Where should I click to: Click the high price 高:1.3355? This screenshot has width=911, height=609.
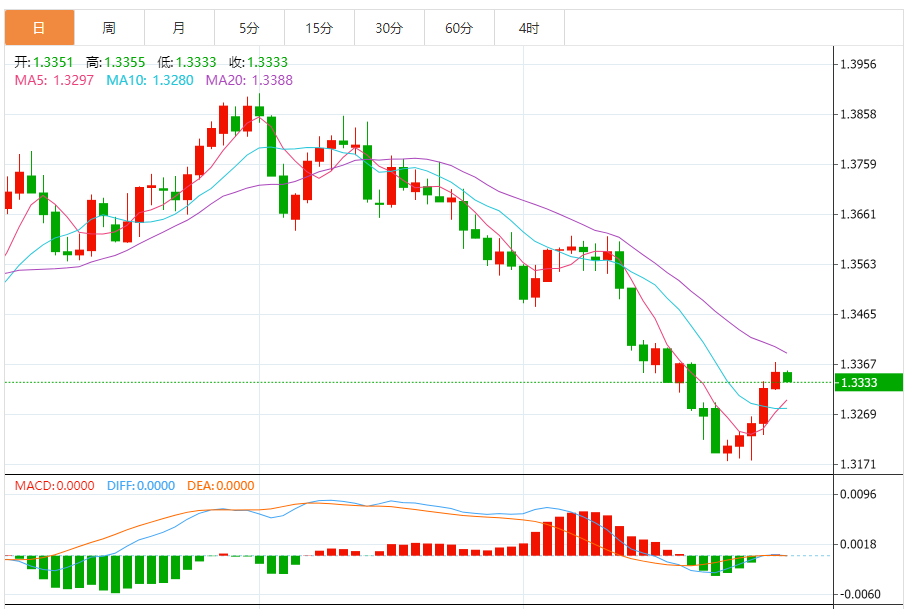[x=115, y=62]
